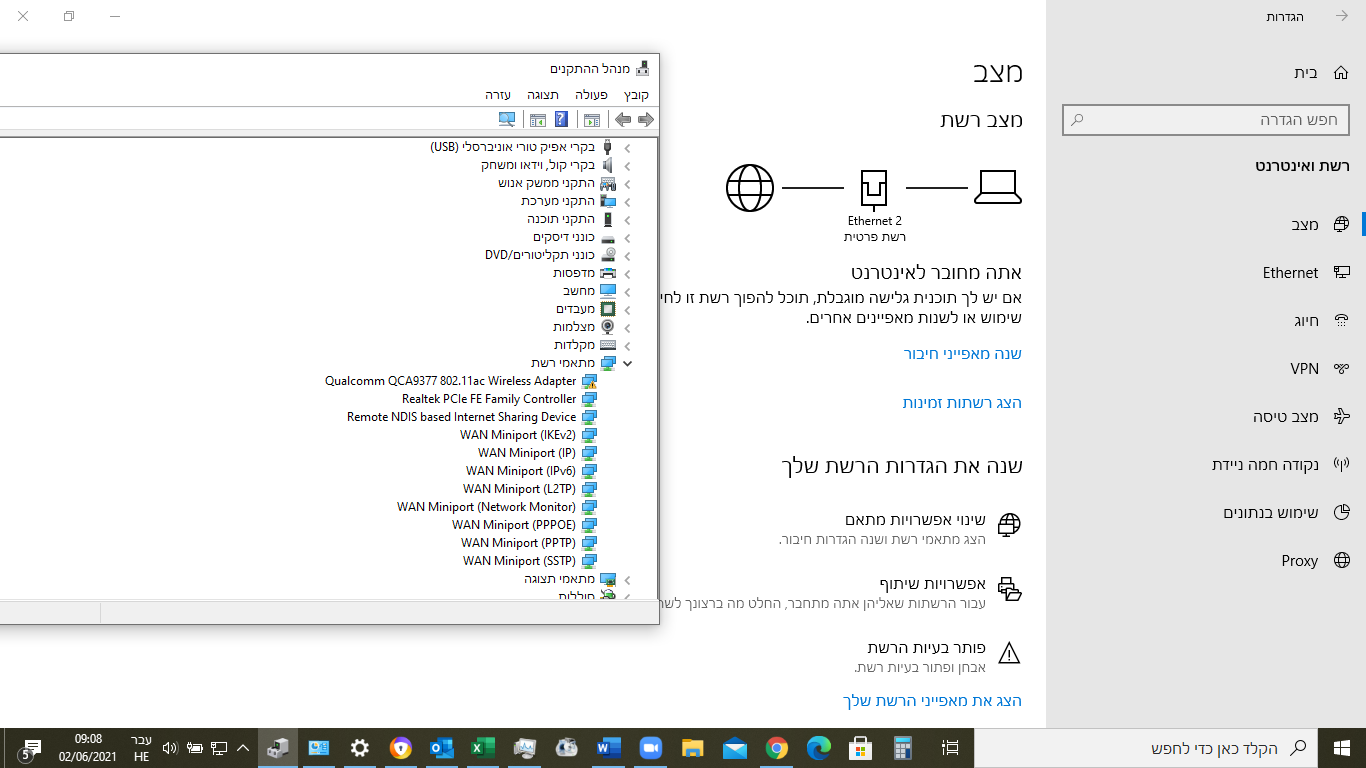Click the DVD drives category icon
1366x768 pixels.
coord(608,255)
